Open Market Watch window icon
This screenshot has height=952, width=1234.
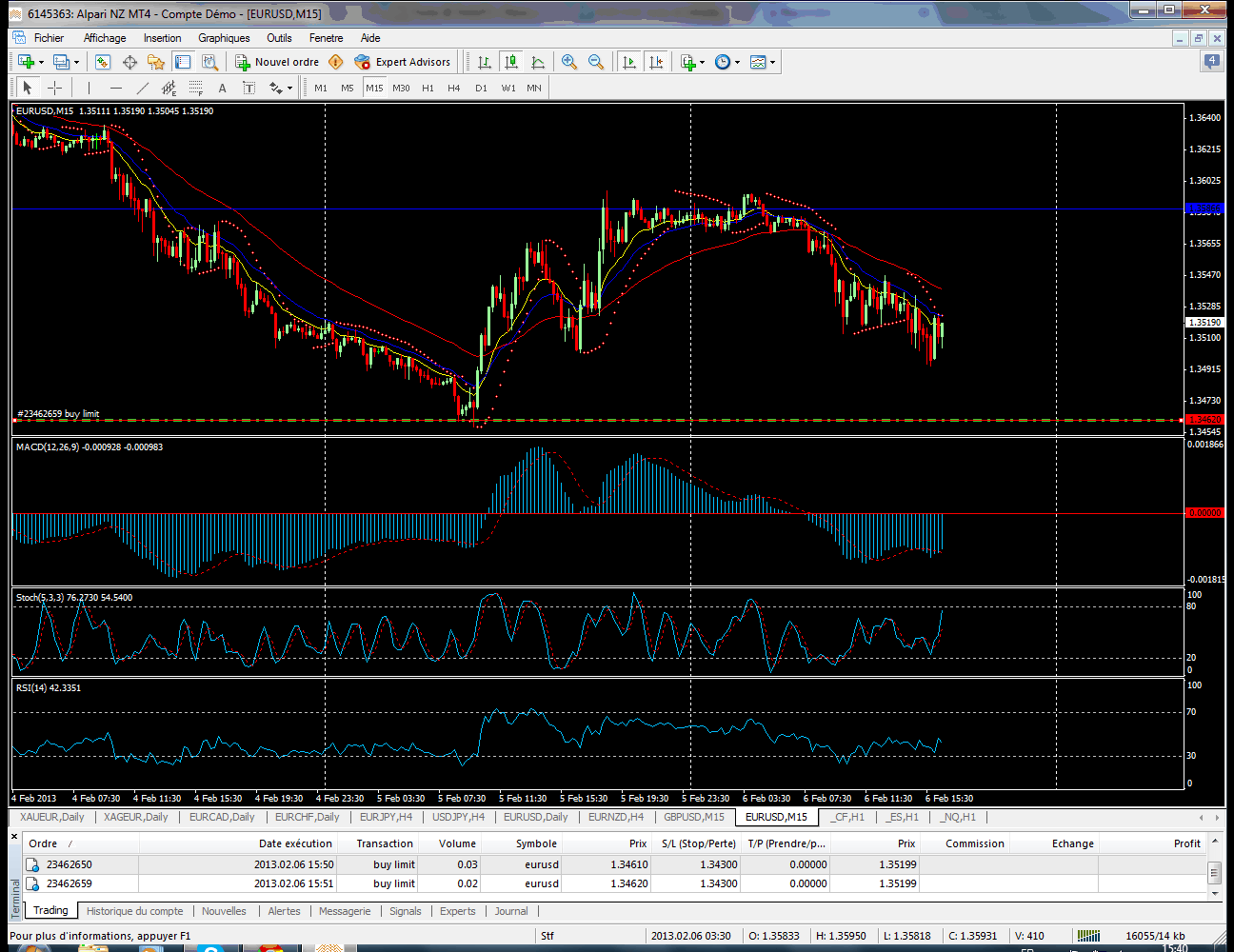103,62
